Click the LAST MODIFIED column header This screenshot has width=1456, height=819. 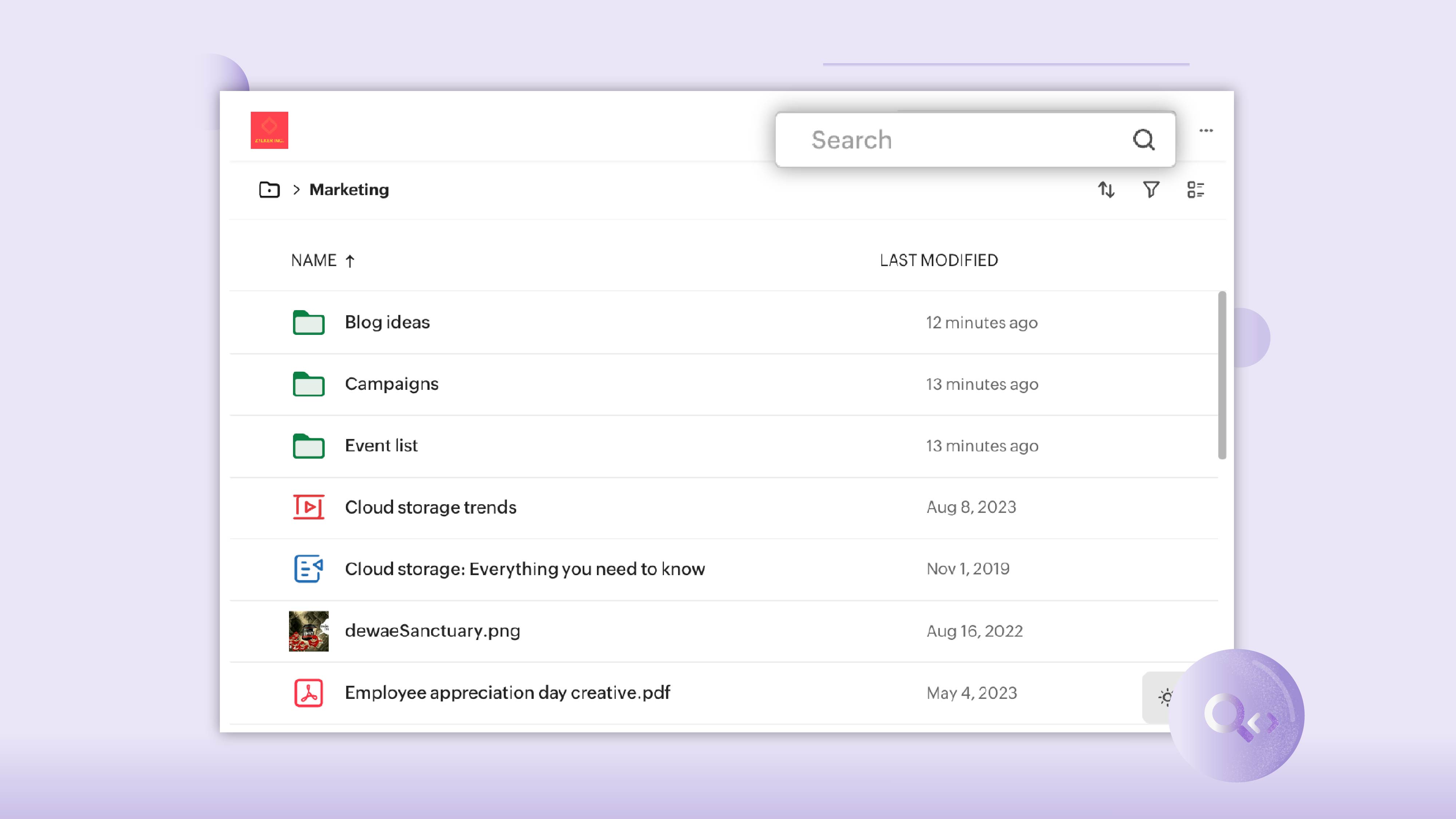(938, 260)
